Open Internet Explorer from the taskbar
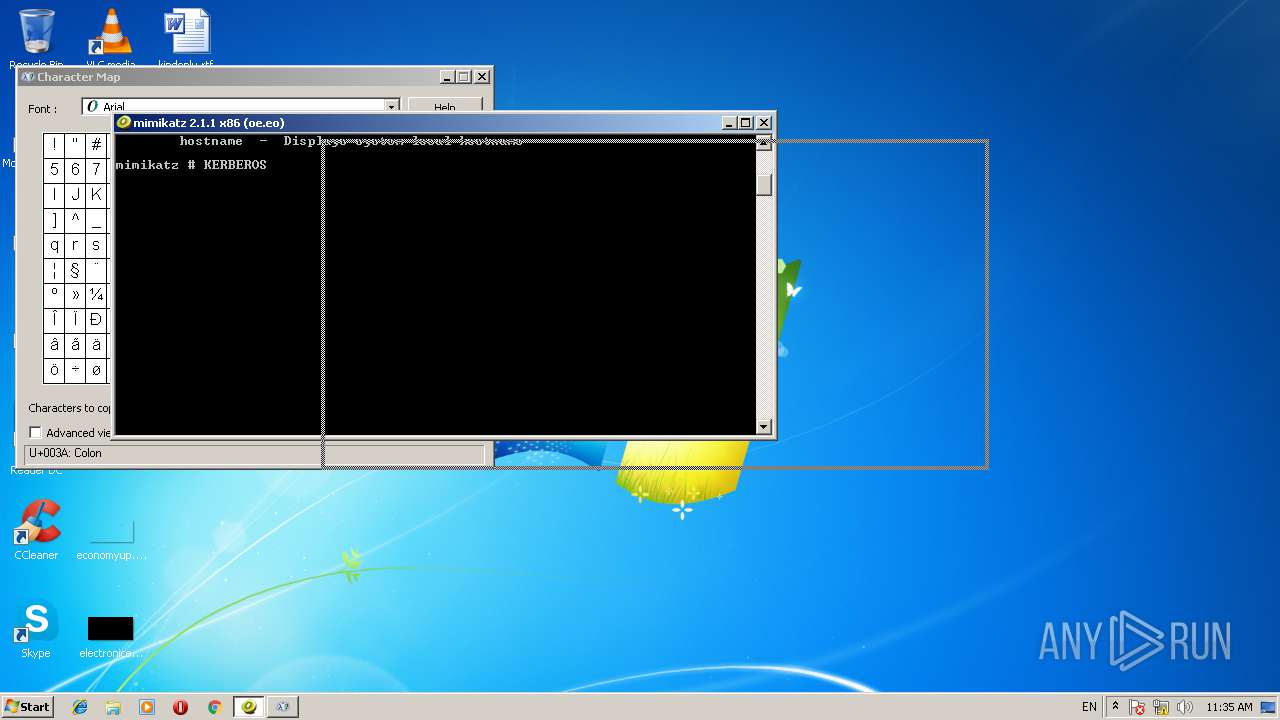Image resolution: width=1280 pixels, height=720 pixels. 80,707
